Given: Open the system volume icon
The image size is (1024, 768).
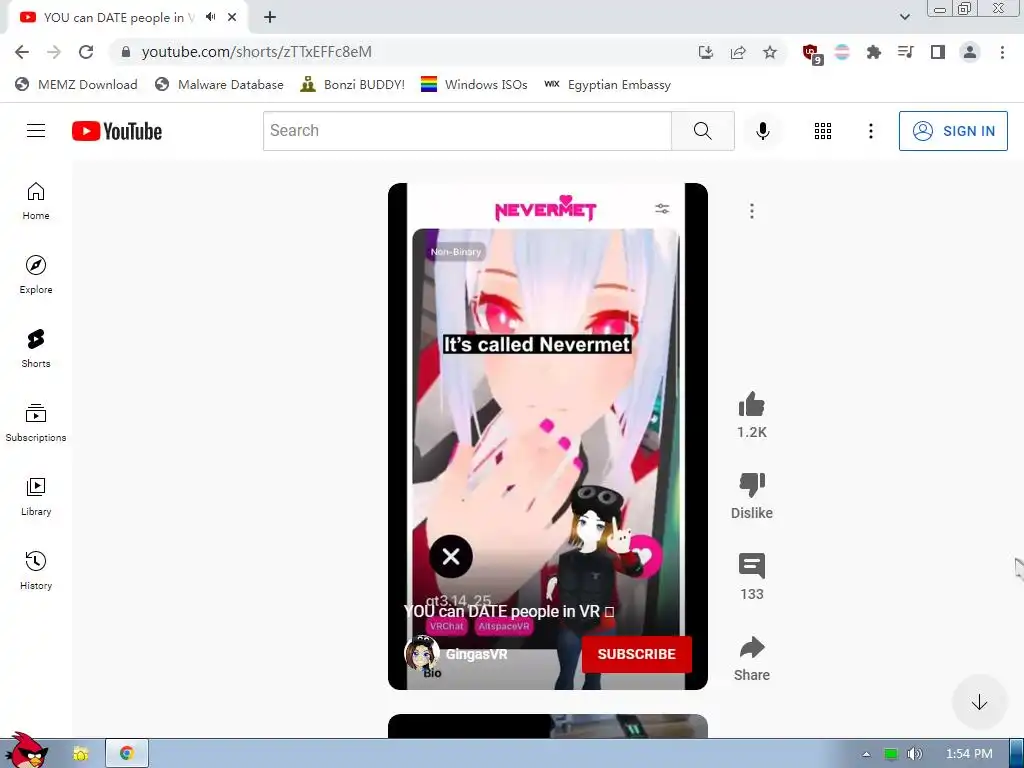Looking at the screenshot, I should [915, 754].
